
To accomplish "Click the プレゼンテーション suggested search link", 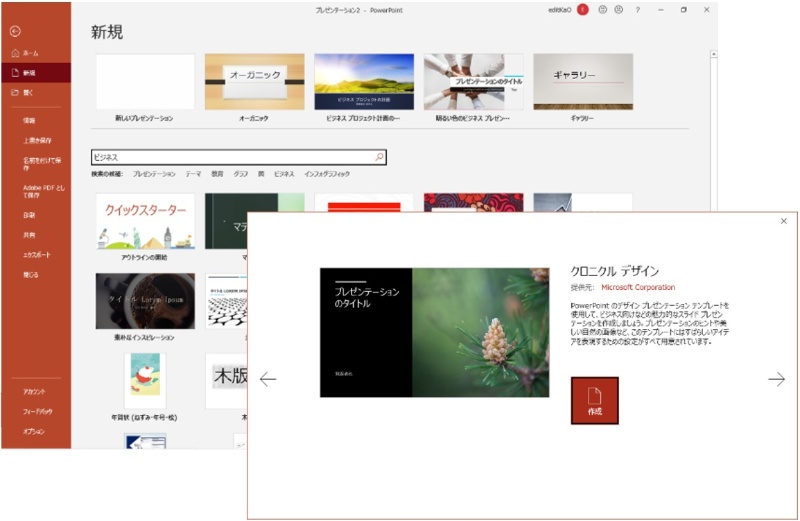I will [154, 174].
